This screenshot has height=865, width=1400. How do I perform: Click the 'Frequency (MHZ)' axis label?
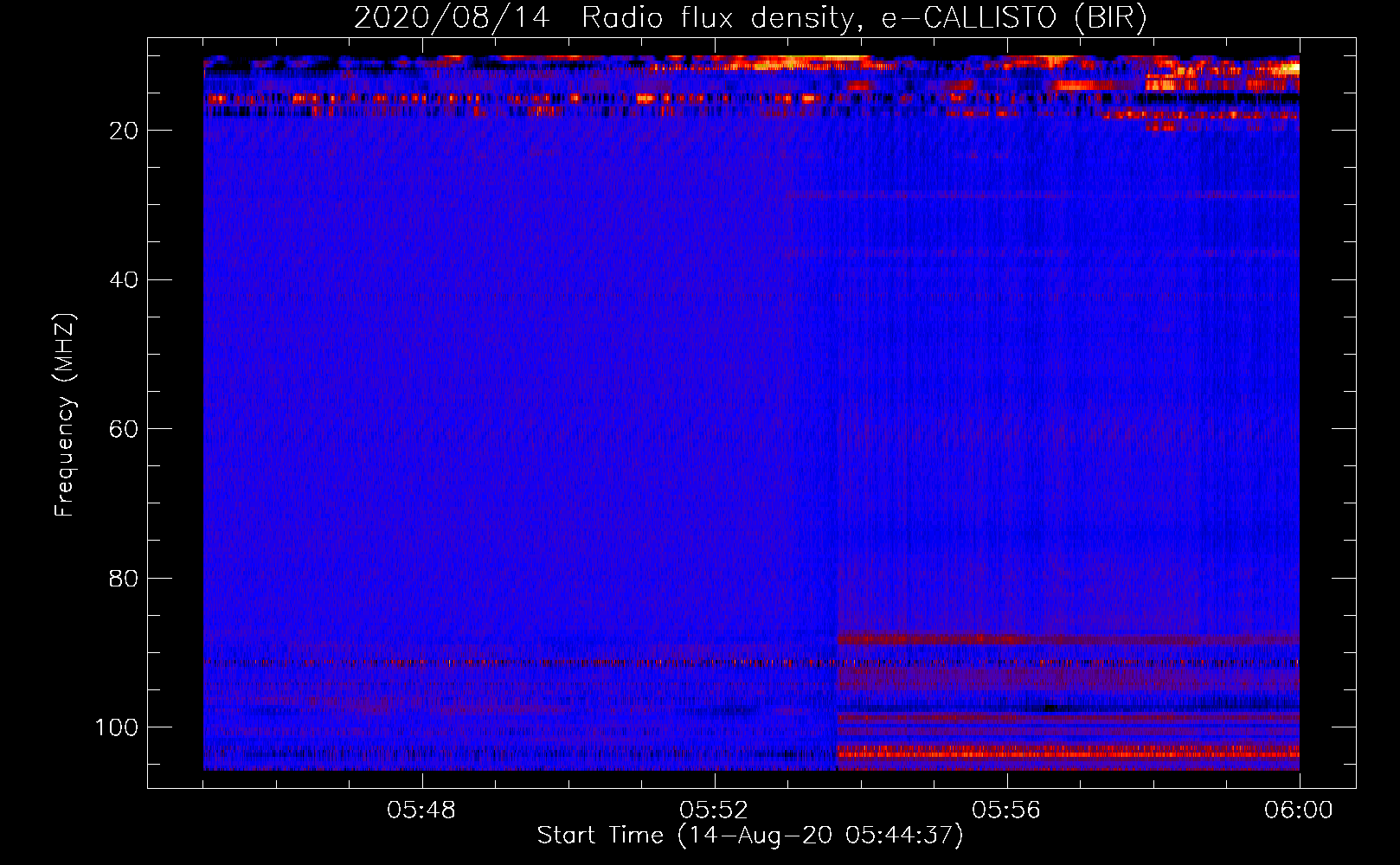(65, 415)
